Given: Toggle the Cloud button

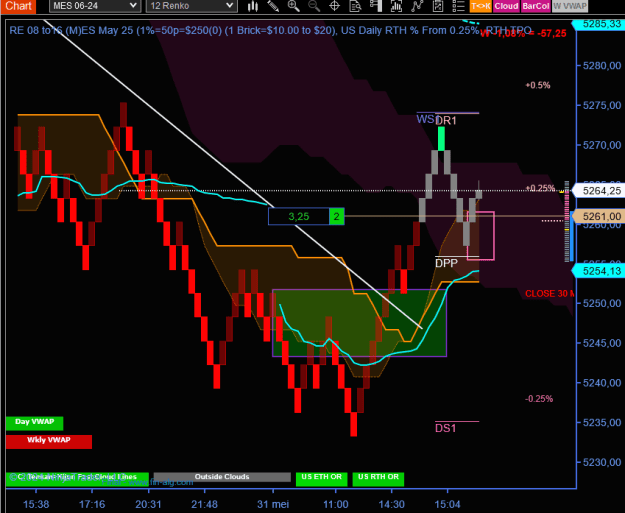Looking at the screenshot, I should pyautogui.click(x=506, y=6).
